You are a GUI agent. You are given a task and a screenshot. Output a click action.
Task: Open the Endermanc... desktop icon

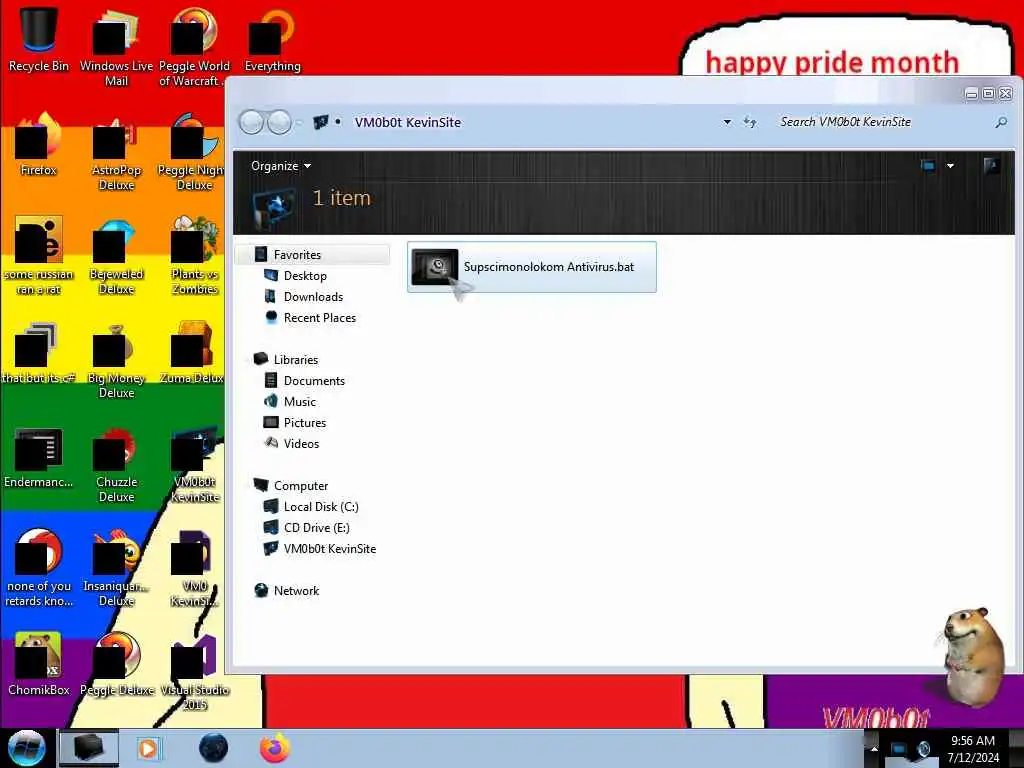(x=39, y=457)
